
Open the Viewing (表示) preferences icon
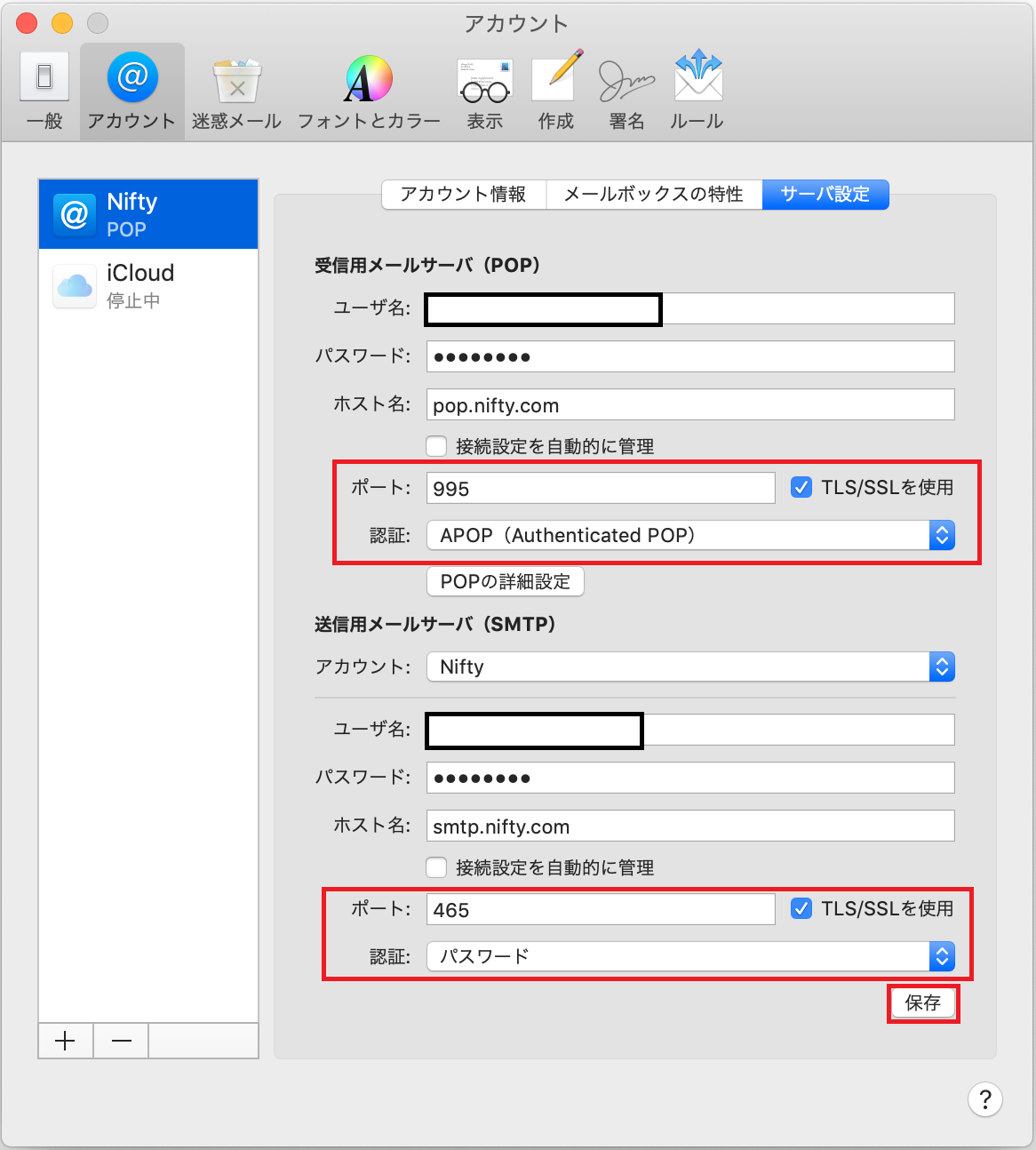point(484,92)
